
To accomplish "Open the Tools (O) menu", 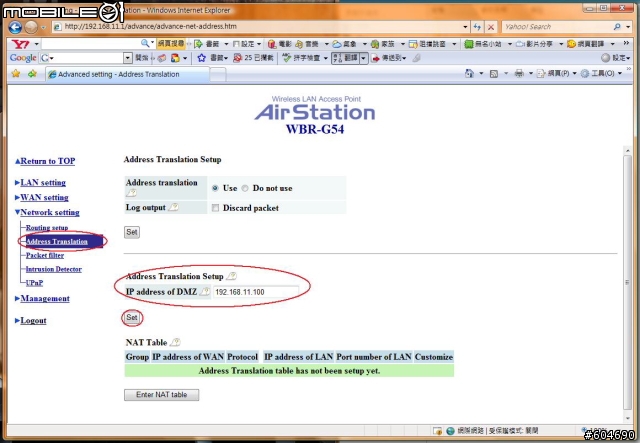I will pyautogui.click(x=601, y=73).
